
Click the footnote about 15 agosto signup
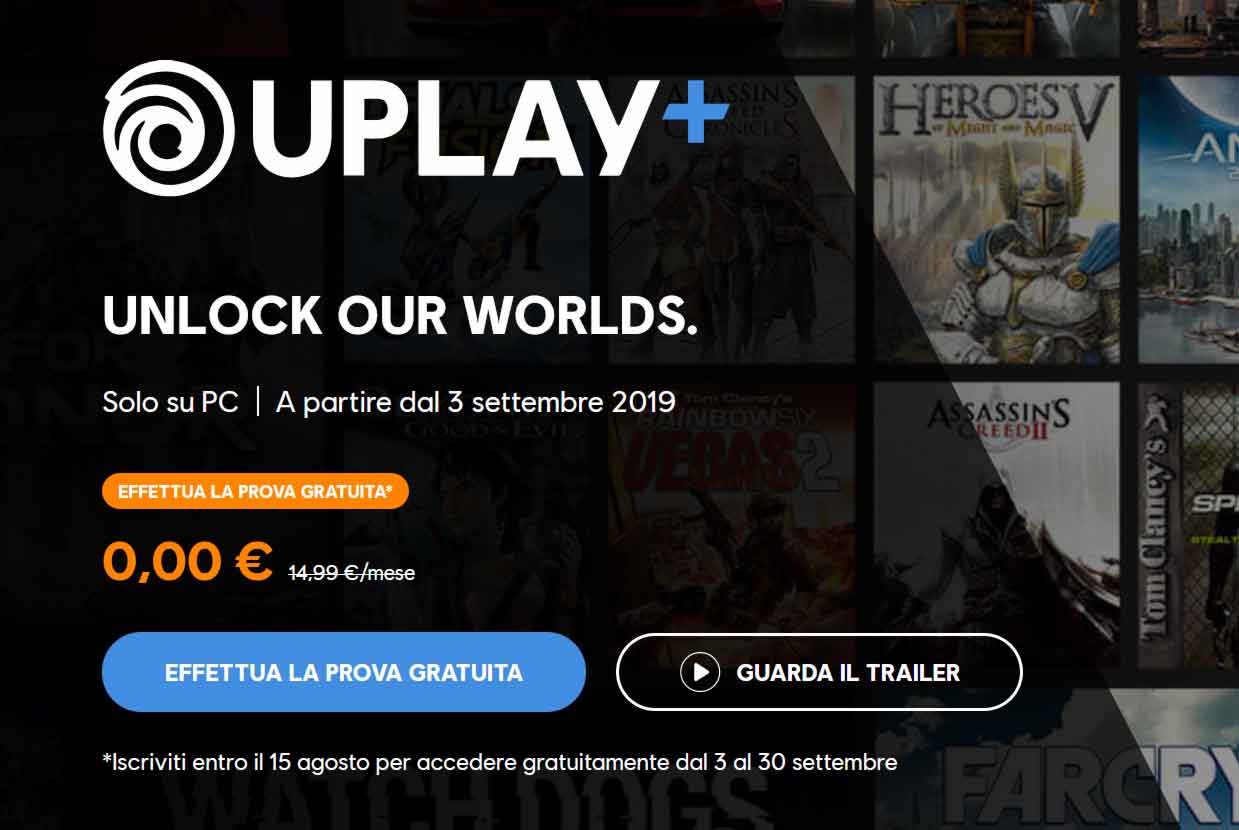pos(500,763)
